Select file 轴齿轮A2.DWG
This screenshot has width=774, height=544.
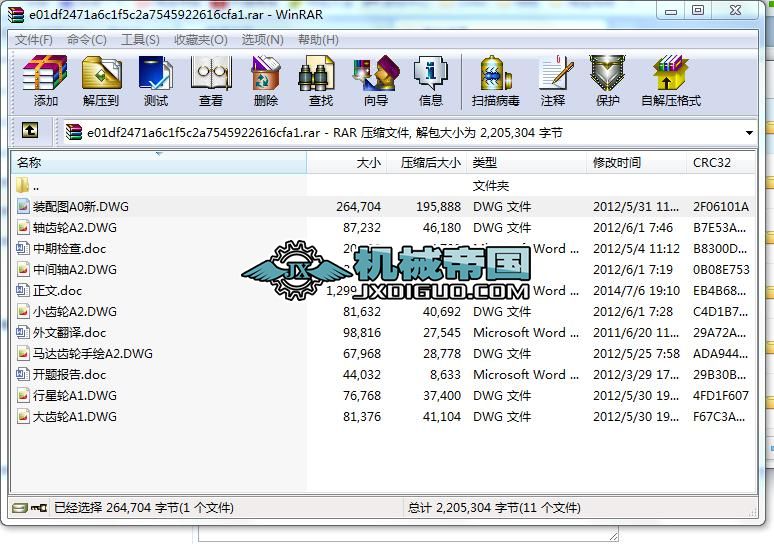pos(75,227)
